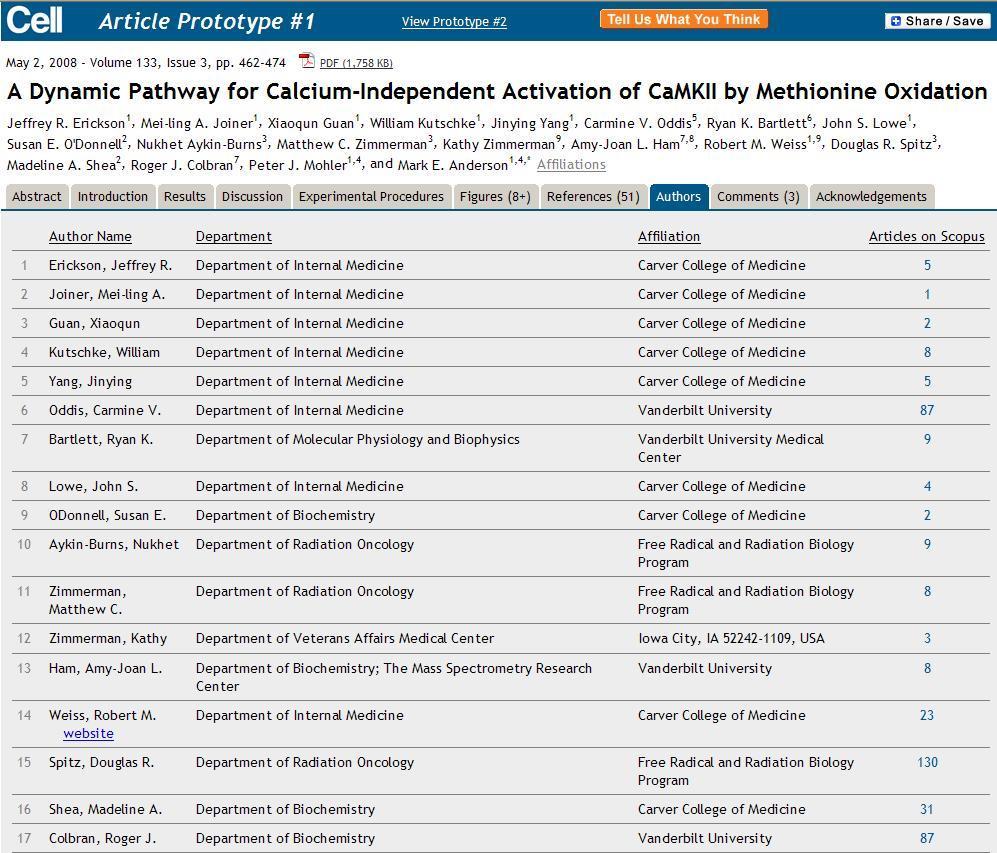The height and width of the screenshot is (853, 997).
Task: Open Scopus articles count for Shea, Madeline A.
Action: [x=927, y=809]
